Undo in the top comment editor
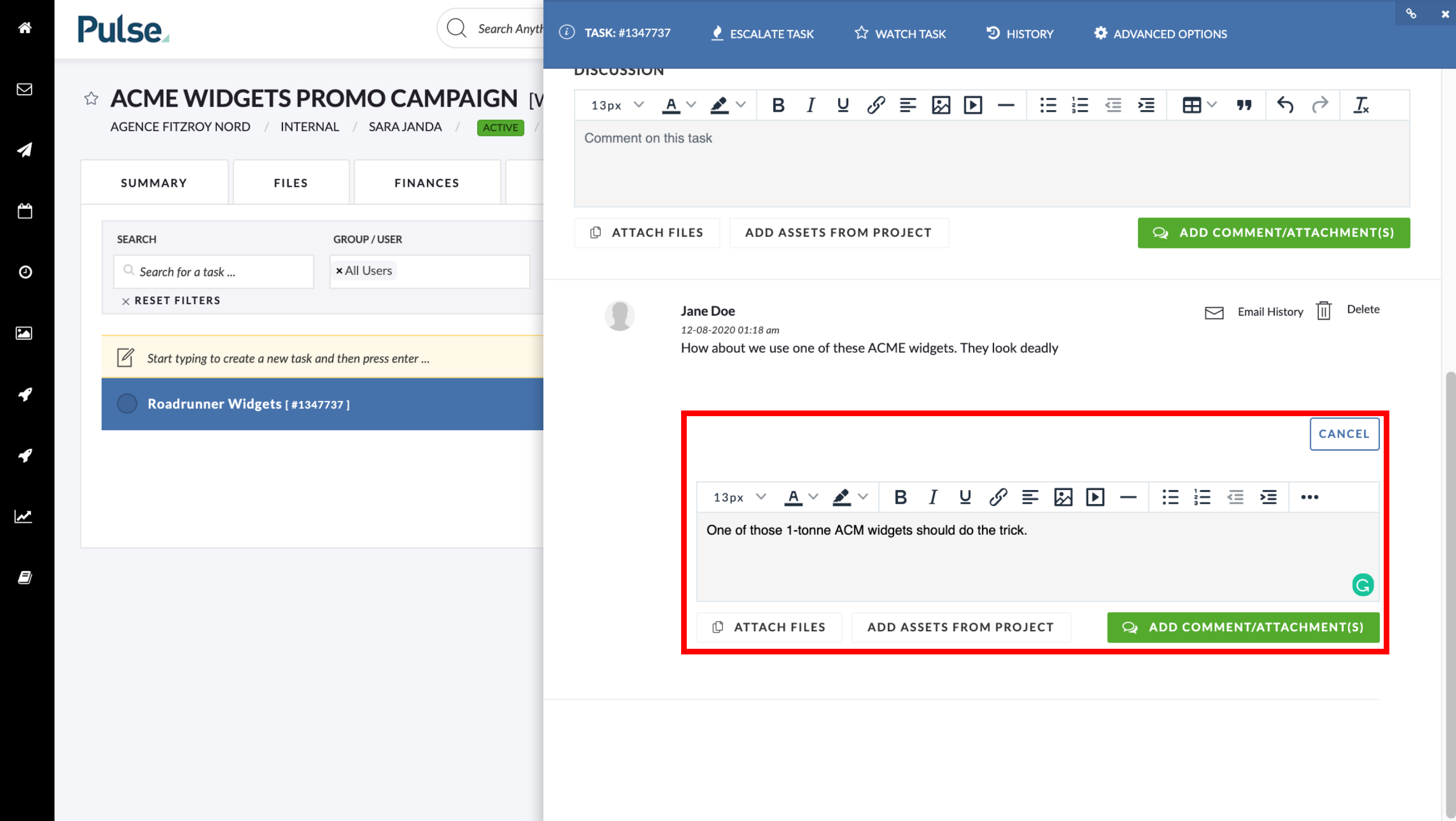The height and width of the screenshot is (821, 1456). (1285, 105)
